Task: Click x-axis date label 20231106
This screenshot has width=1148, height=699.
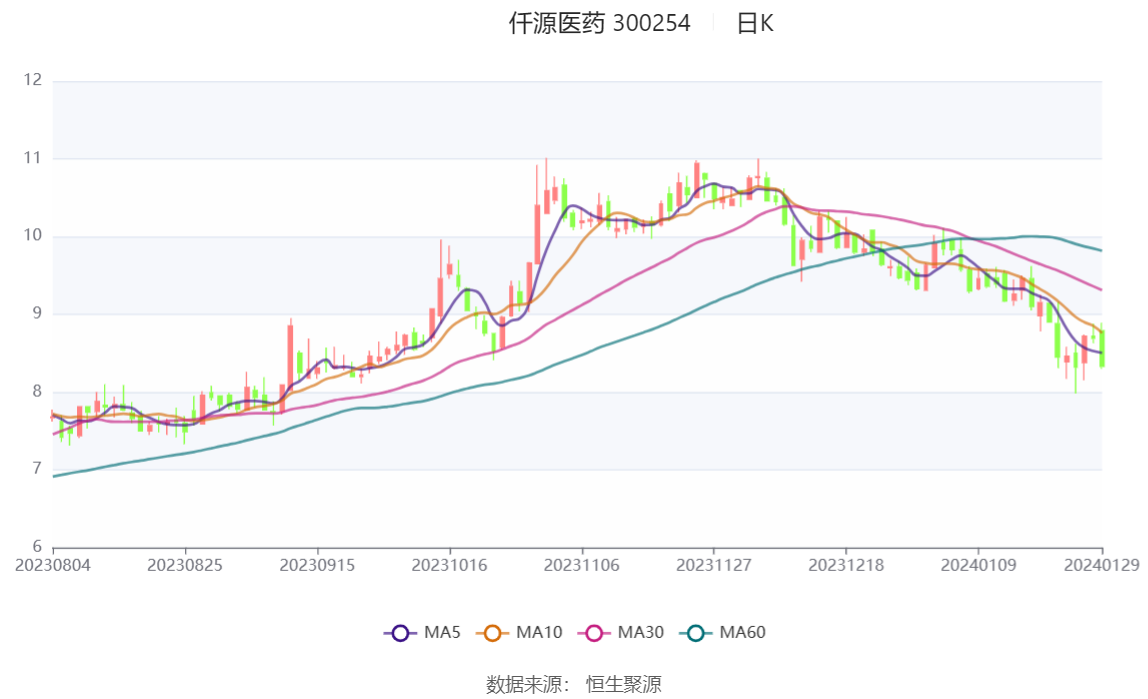Action: coord(581,565)
